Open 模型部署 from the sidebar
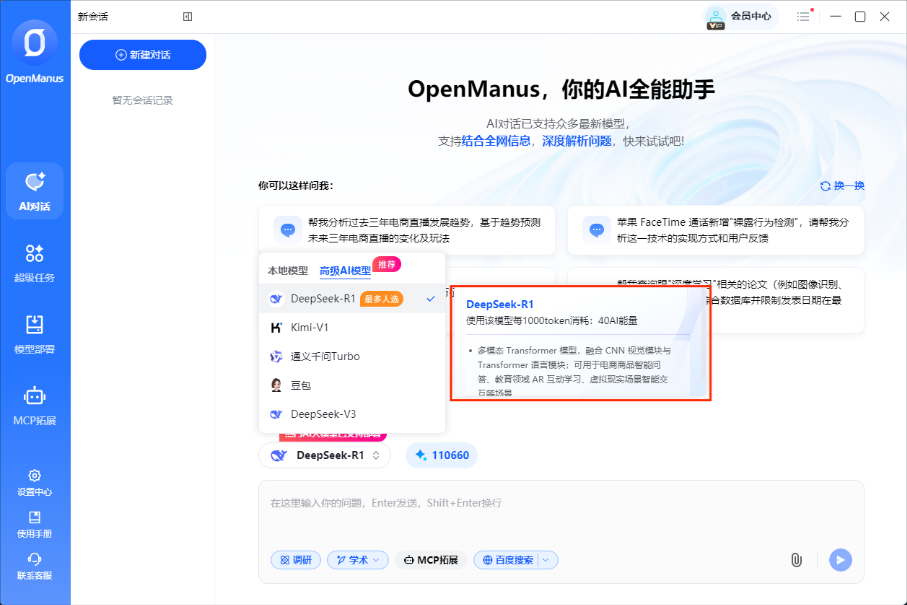 (34, 330)
